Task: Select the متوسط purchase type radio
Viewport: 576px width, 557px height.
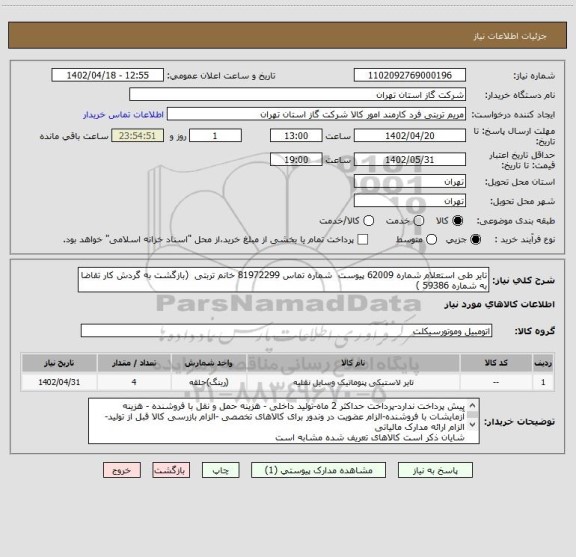Action: pos(431,240)
